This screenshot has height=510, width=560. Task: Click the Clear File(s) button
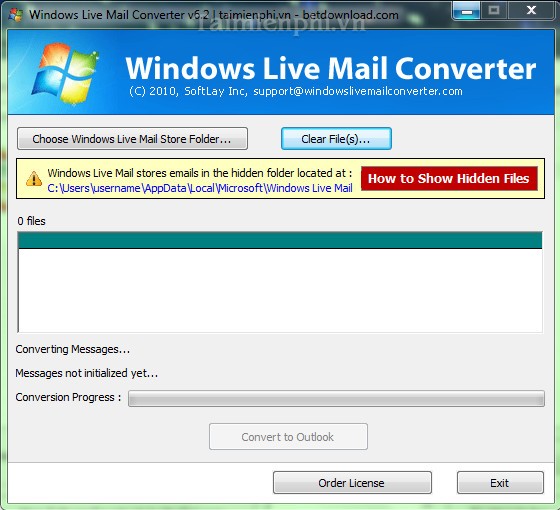336,139
